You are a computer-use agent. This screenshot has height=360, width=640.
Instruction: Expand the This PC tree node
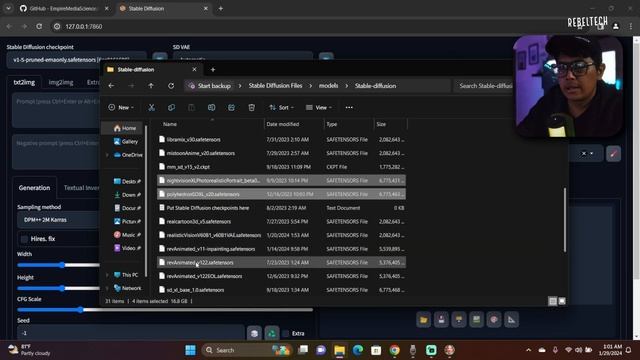(x=107, y=275)
